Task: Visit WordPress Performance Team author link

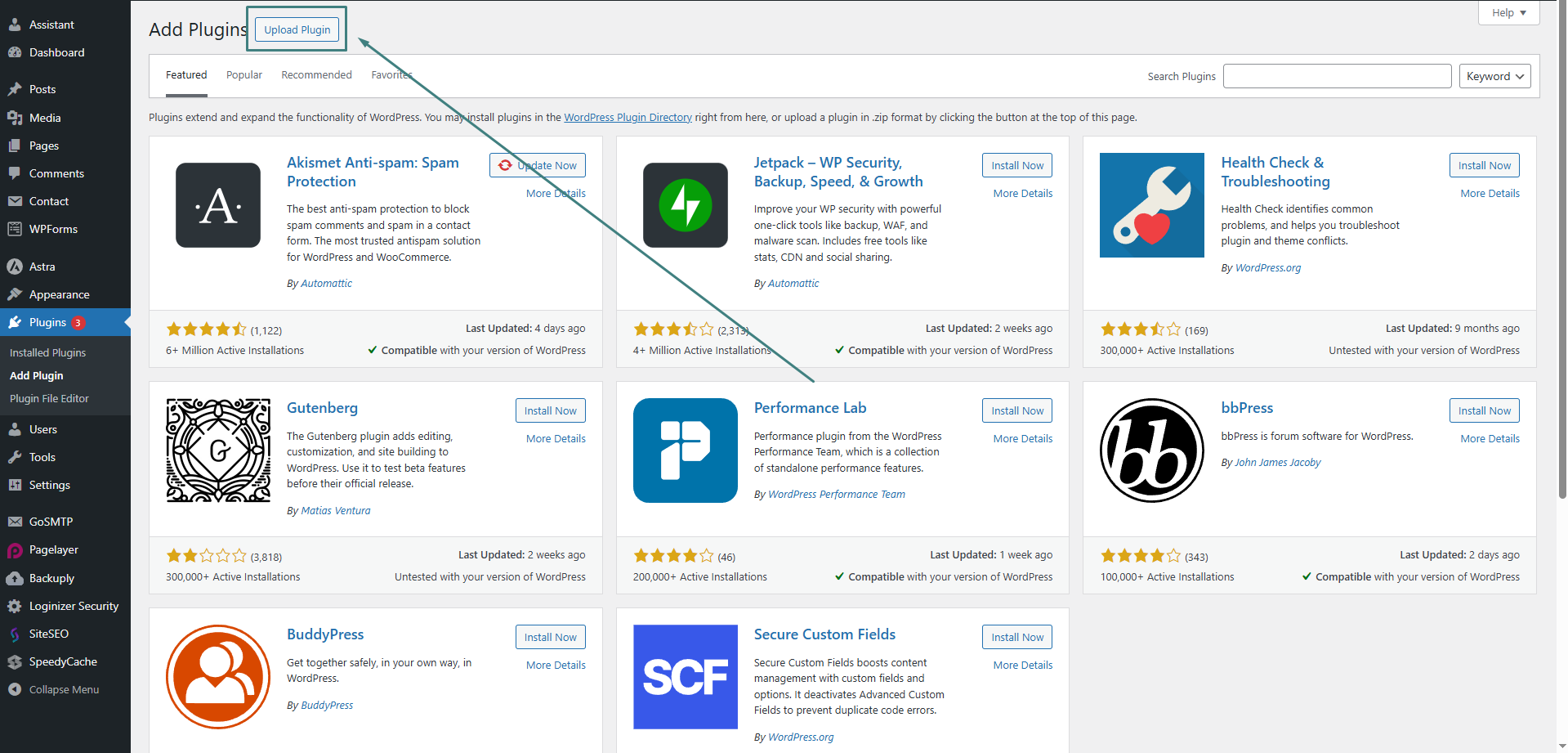Action: click(837, 495)
